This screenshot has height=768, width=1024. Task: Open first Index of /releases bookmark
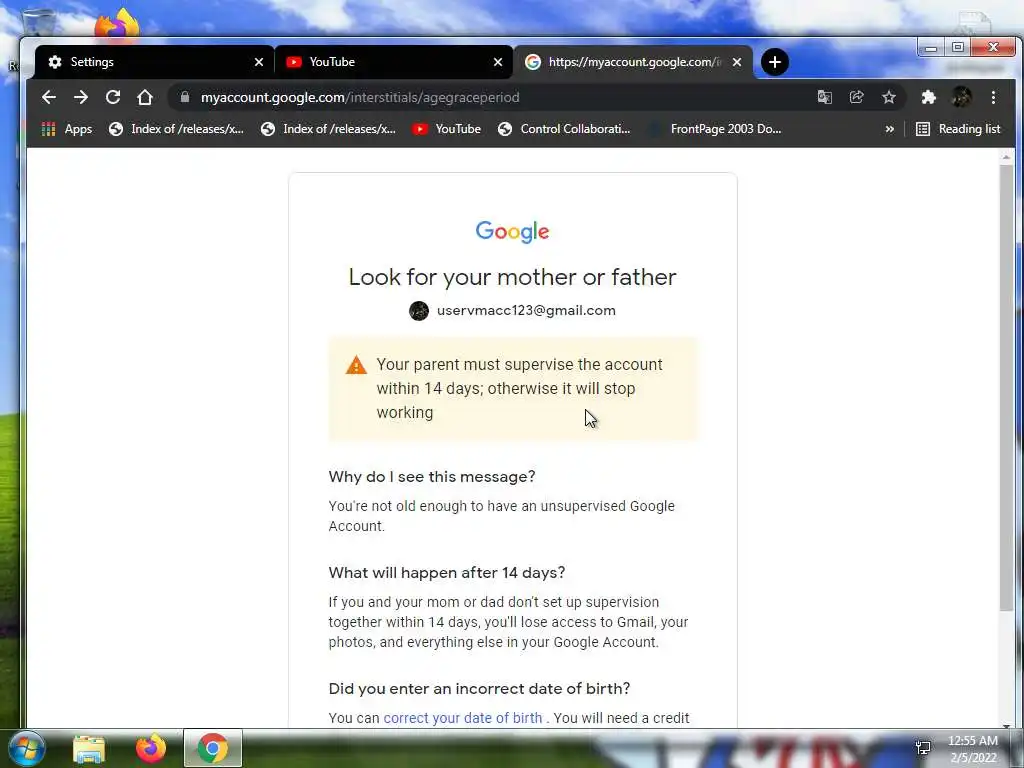pyautogui.click(x=176, y=129)
